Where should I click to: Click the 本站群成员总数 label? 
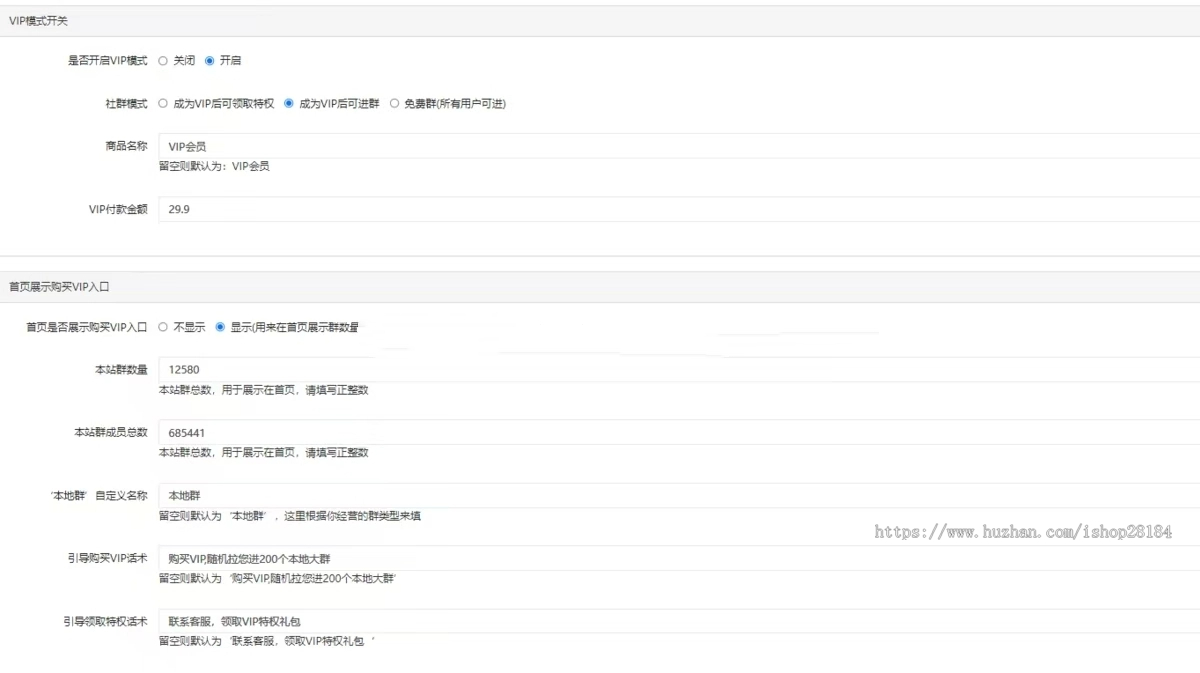pos(111,432)
